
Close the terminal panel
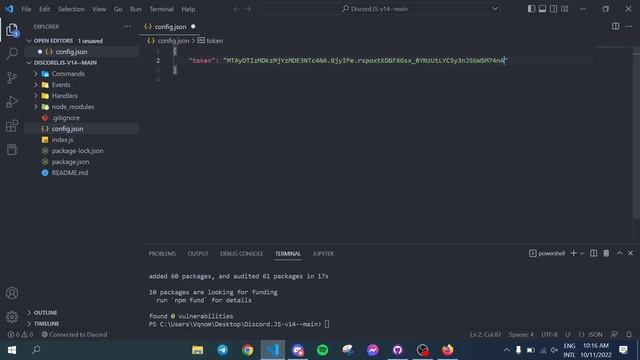[x=631, y=253]
